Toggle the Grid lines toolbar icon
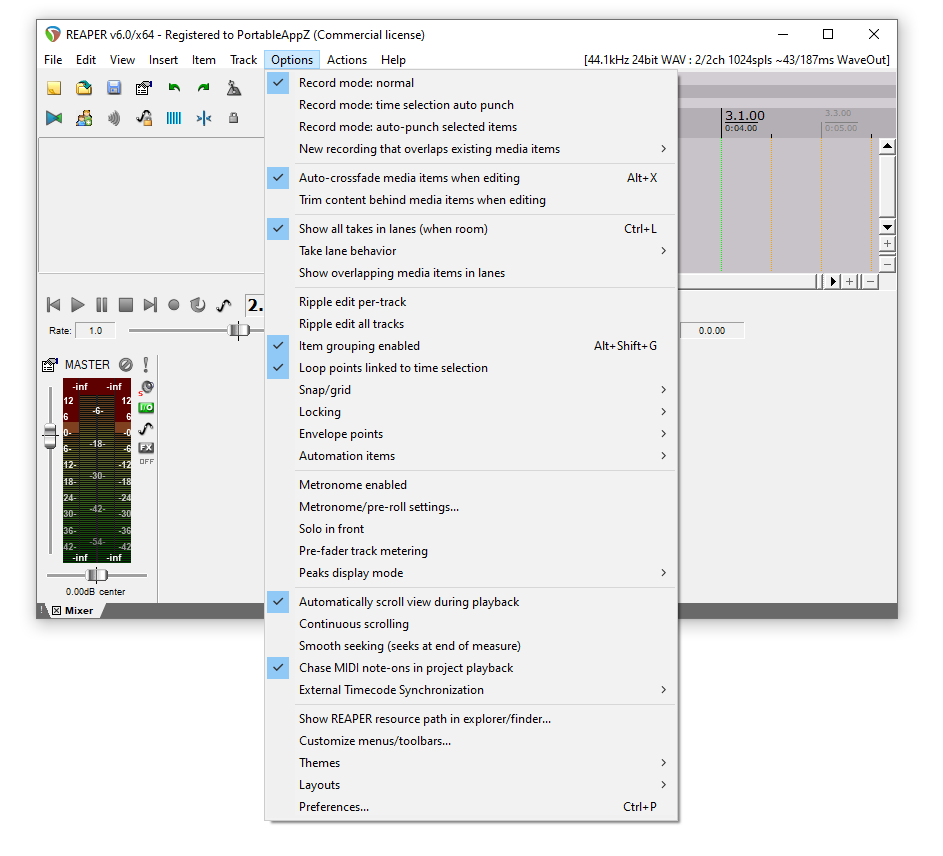Viewport: 943px width, 856px height. tap(174, 118)
